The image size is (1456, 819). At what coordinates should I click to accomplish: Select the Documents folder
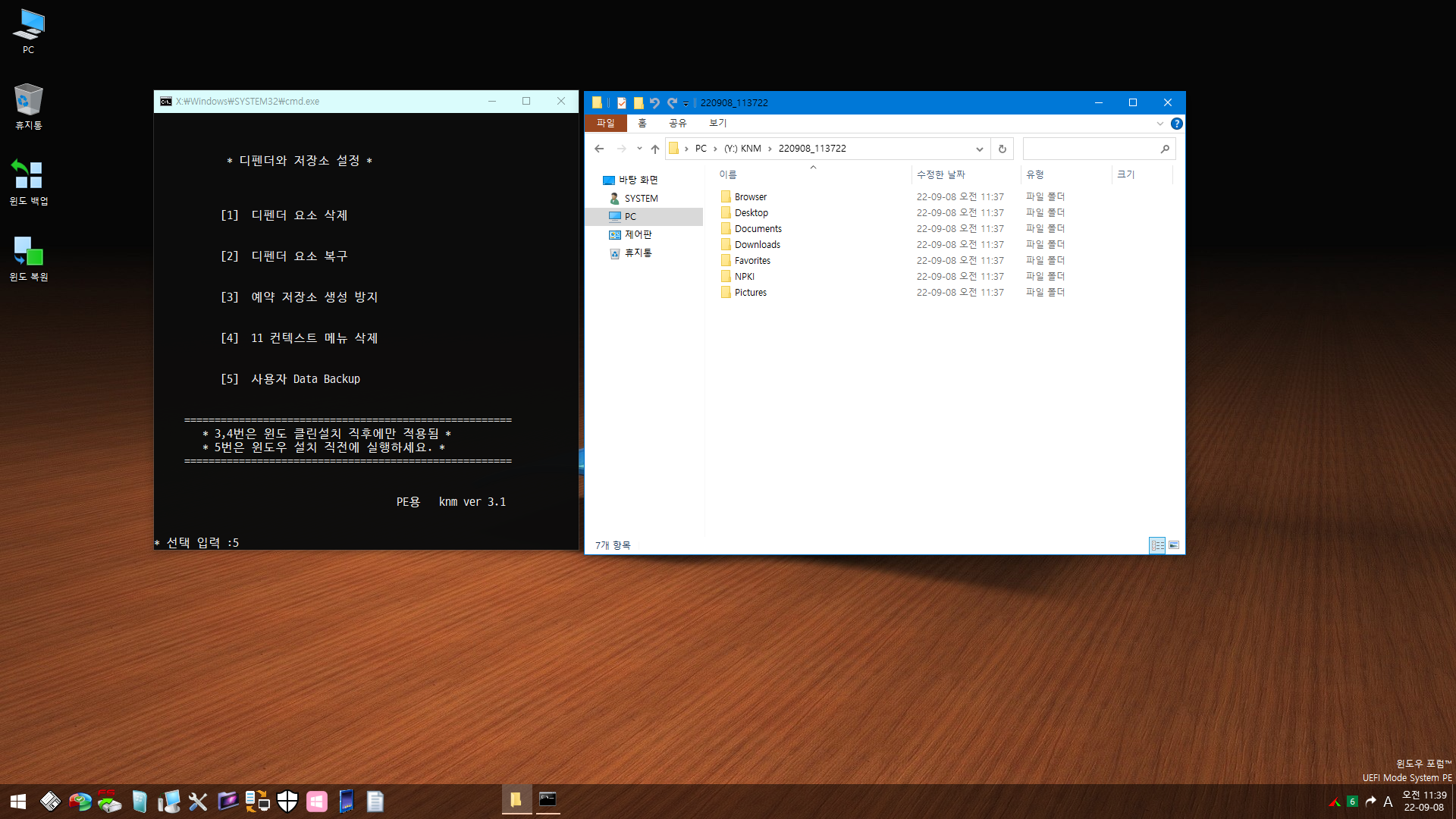(x=758, y=229)
